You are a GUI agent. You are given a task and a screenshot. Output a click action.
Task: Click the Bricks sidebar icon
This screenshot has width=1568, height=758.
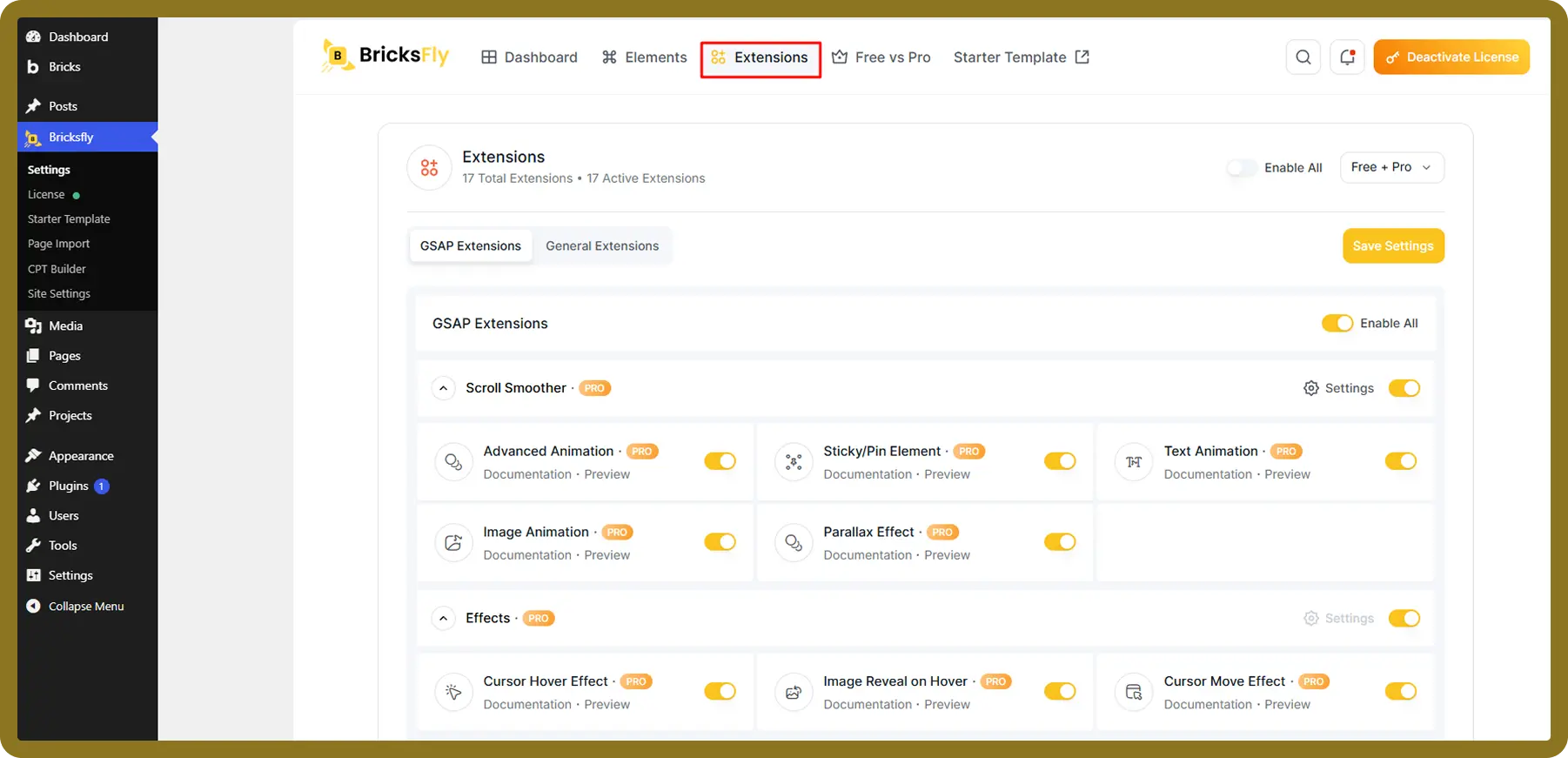(33, 66)
